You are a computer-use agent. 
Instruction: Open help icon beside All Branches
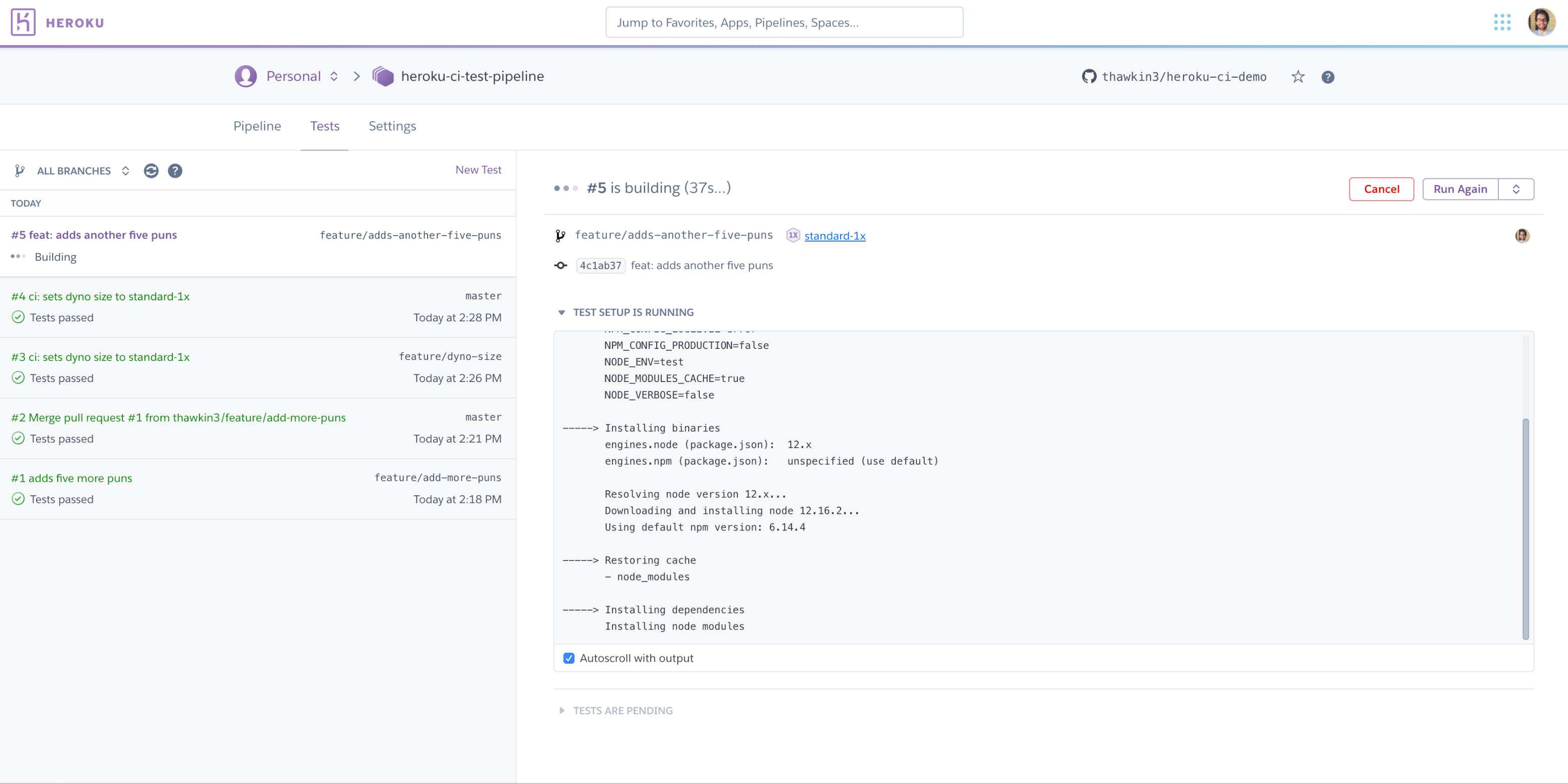pos(175,171)
